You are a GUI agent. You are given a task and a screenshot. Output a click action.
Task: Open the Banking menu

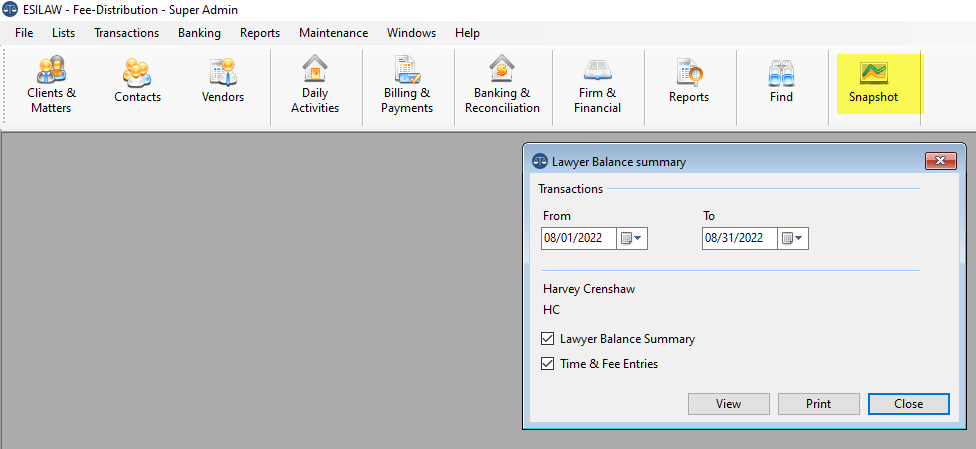tap(199, 33)
